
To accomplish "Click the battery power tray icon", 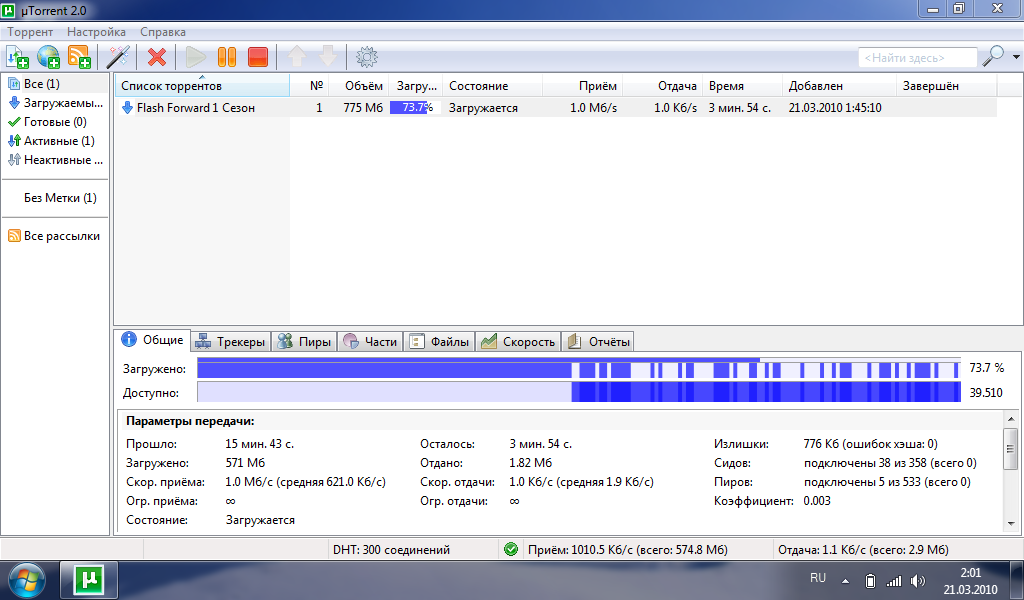I will (870, 580).
